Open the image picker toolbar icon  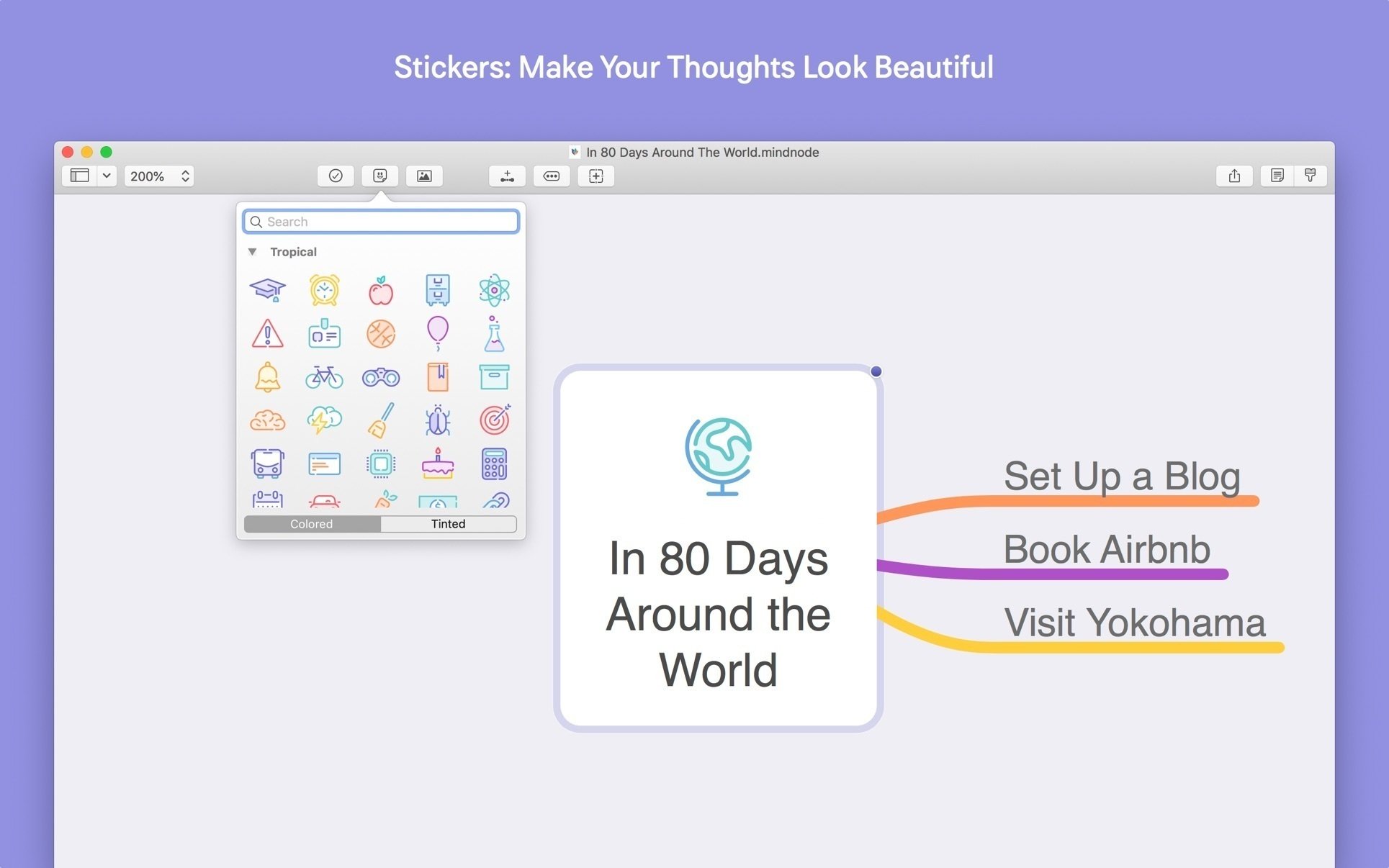click(x=424, y=176)
